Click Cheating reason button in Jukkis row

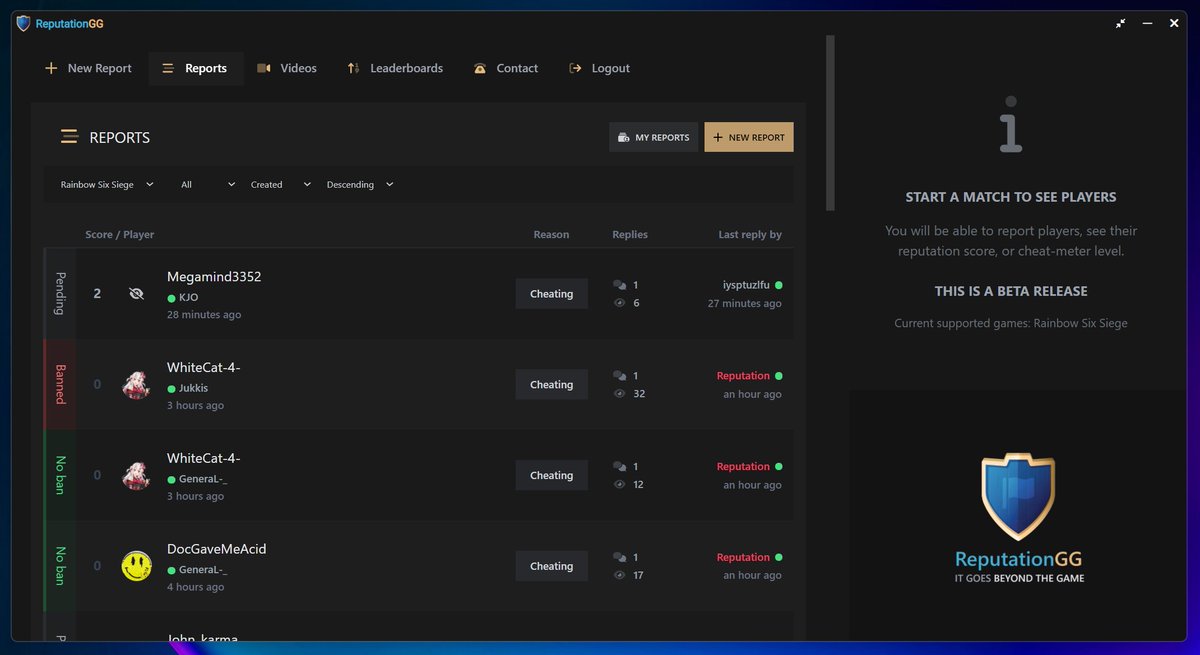pos(551,385)
